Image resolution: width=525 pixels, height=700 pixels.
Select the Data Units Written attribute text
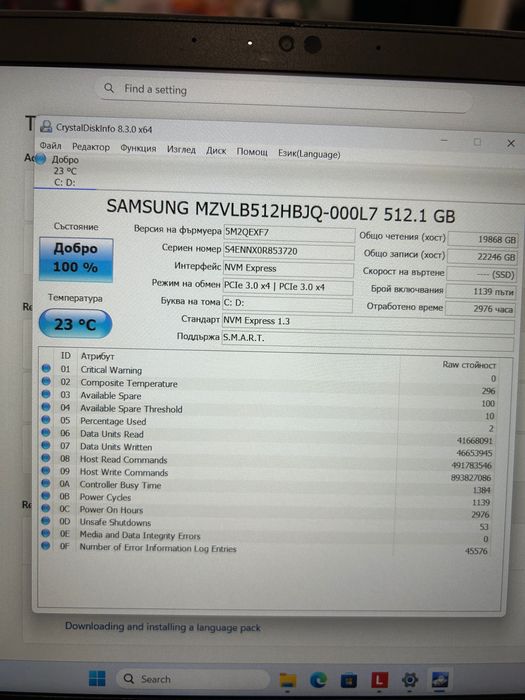click(x=116, y=447)
